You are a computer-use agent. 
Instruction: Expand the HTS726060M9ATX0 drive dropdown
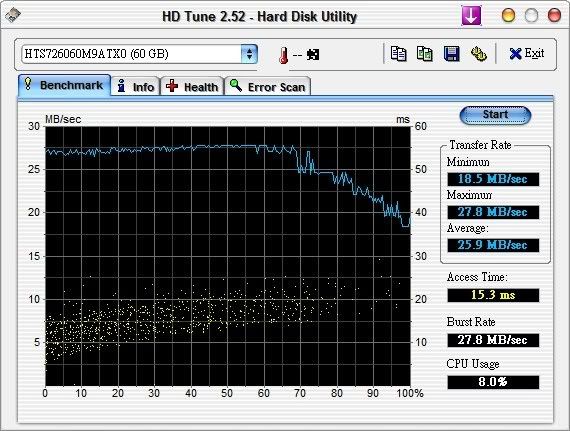(x=249, y=54)
